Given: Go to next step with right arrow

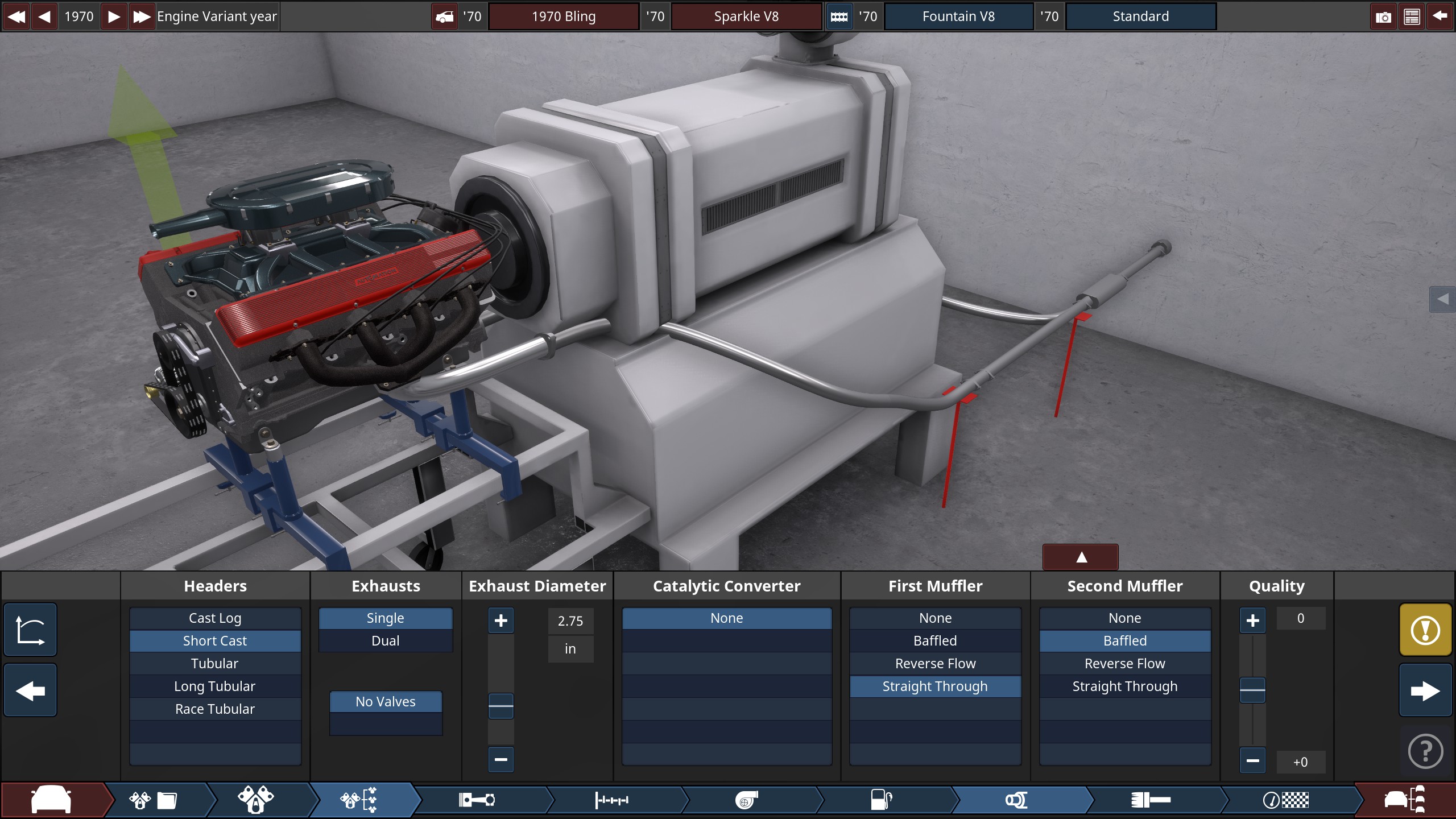Looking at the screenshot, I should tap(1425, 691).
